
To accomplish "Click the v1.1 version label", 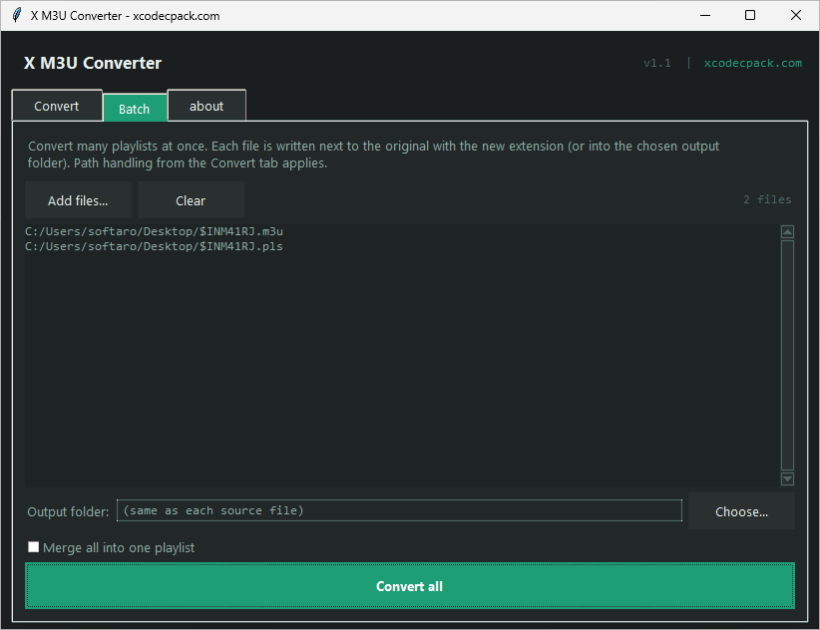I will click(x=657, y=63).
